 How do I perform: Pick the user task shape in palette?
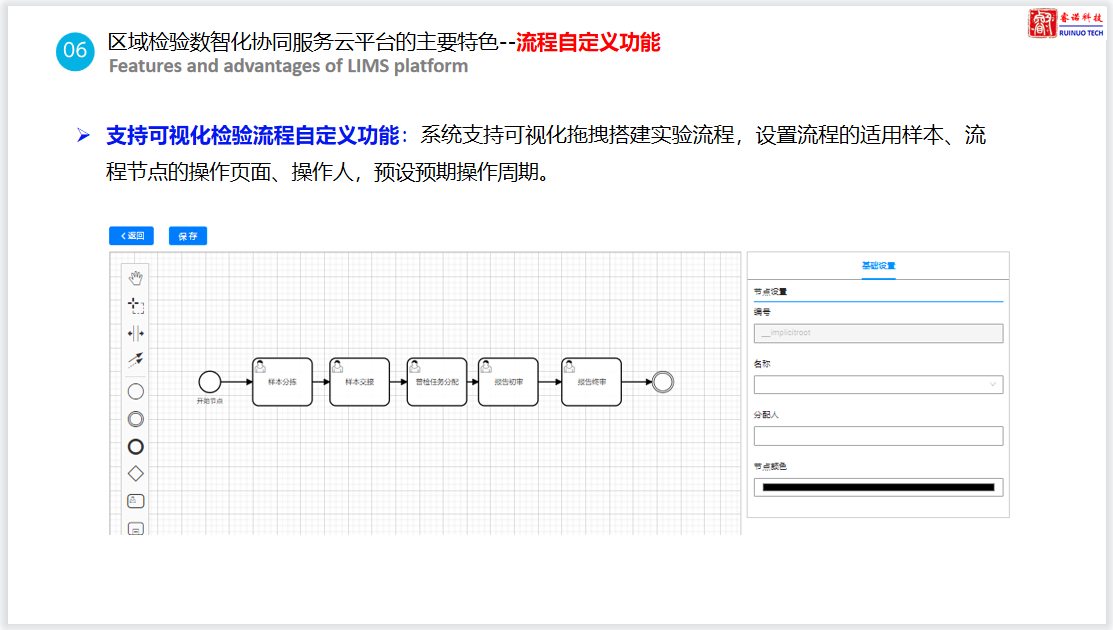[x=136, y=500]
